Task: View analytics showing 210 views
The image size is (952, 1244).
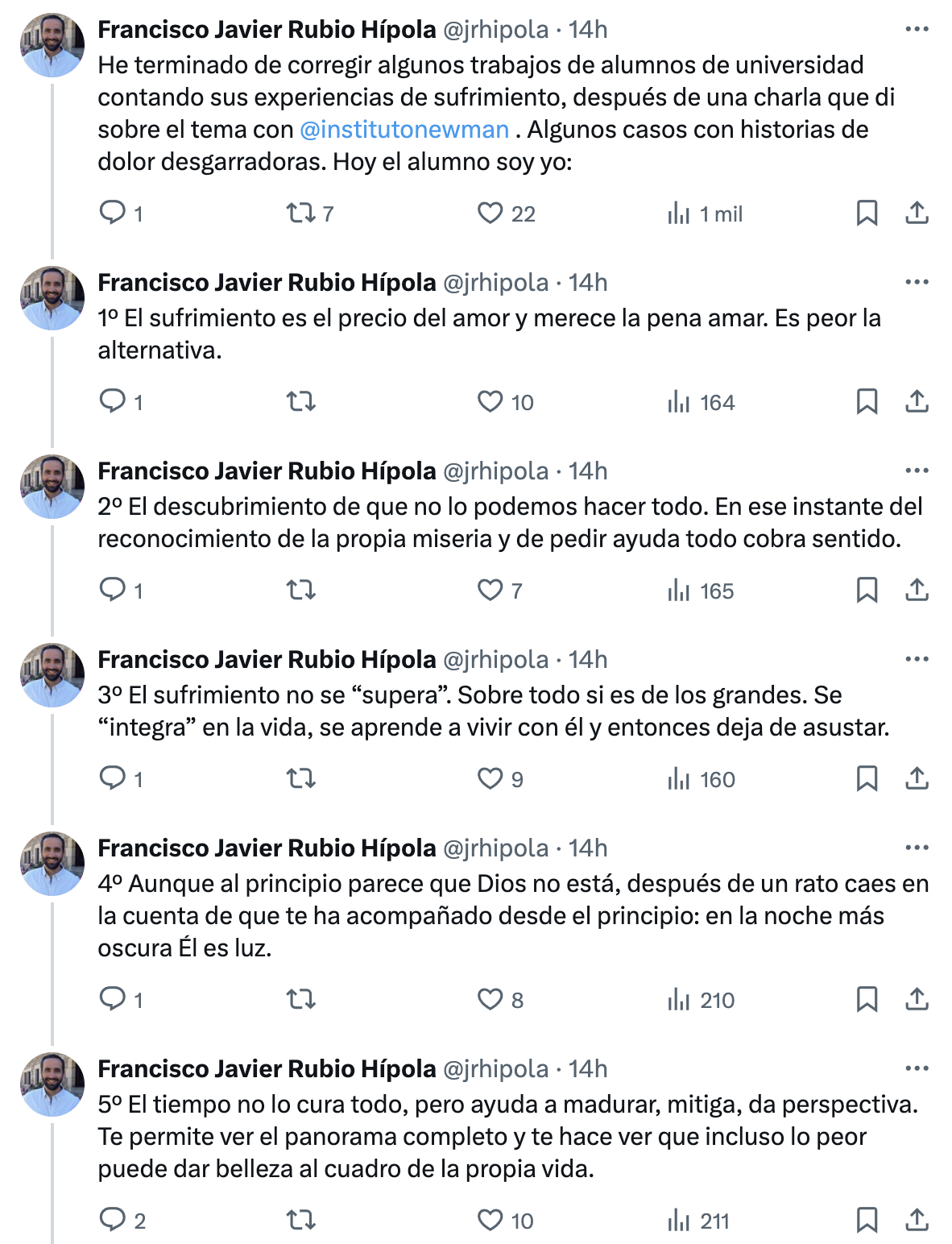Action: (x=701, y=999)
